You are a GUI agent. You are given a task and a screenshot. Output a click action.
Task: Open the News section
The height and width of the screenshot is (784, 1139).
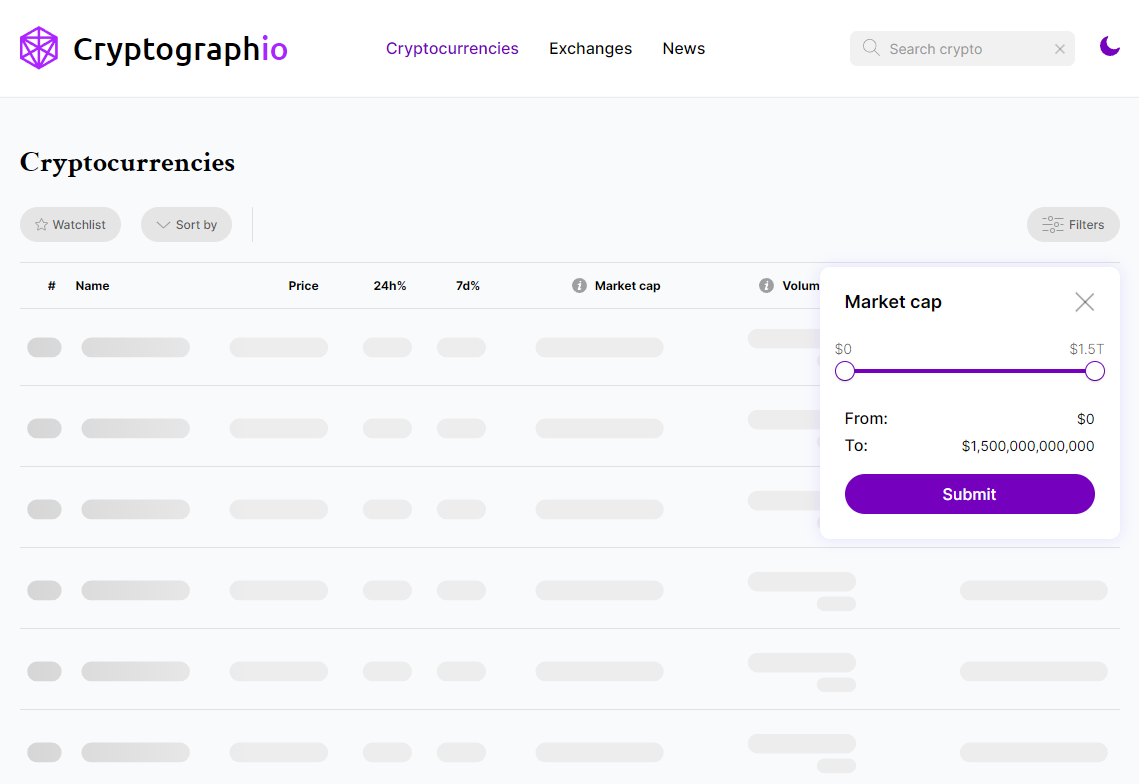684,49
